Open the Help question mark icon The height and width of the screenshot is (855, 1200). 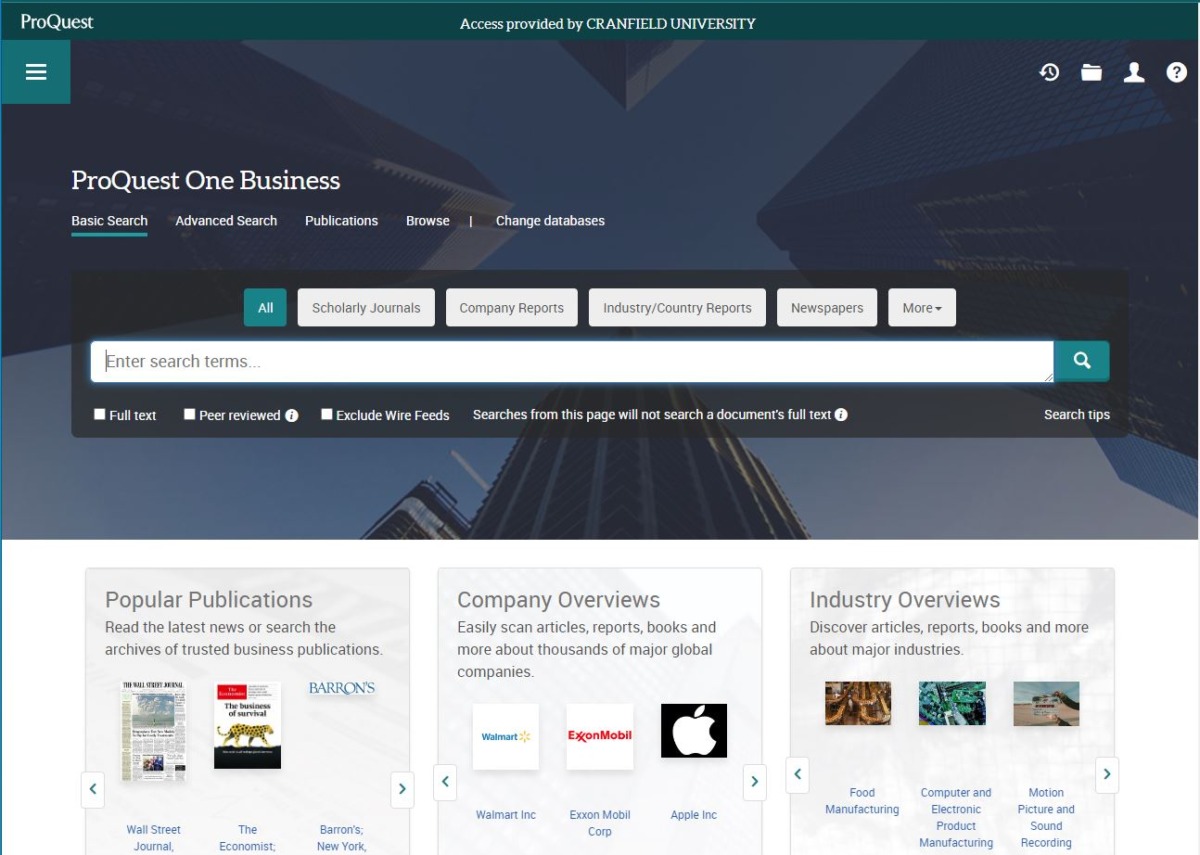[x=1177, y=71]
